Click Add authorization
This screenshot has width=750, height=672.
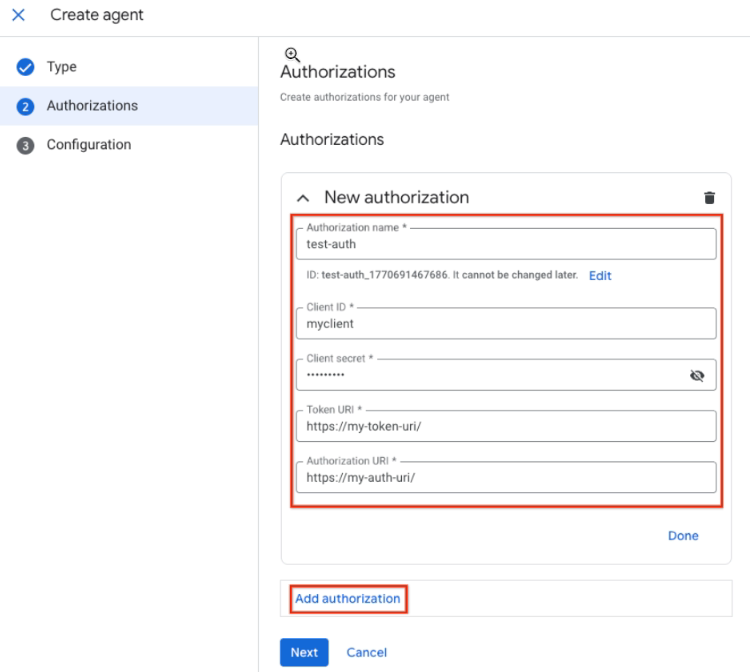(x=347, y=599)
